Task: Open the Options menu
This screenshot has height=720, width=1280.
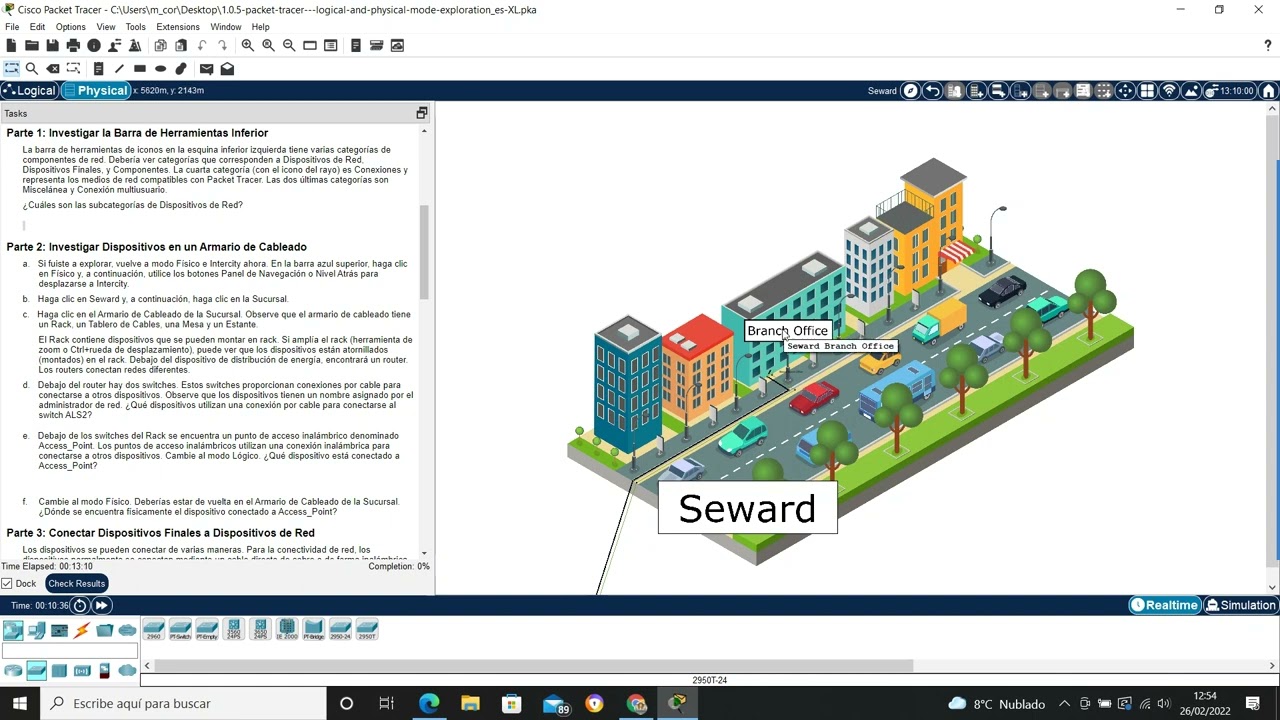Action: (70, 27)
